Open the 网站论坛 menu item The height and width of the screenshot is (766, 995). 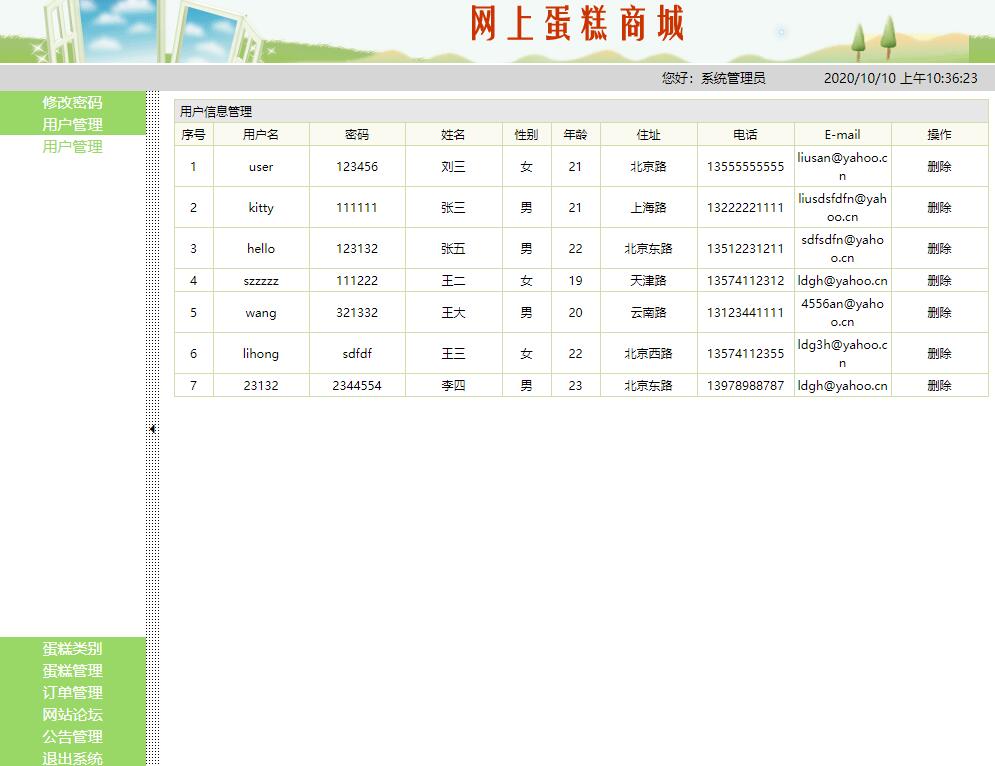(71, 715)
